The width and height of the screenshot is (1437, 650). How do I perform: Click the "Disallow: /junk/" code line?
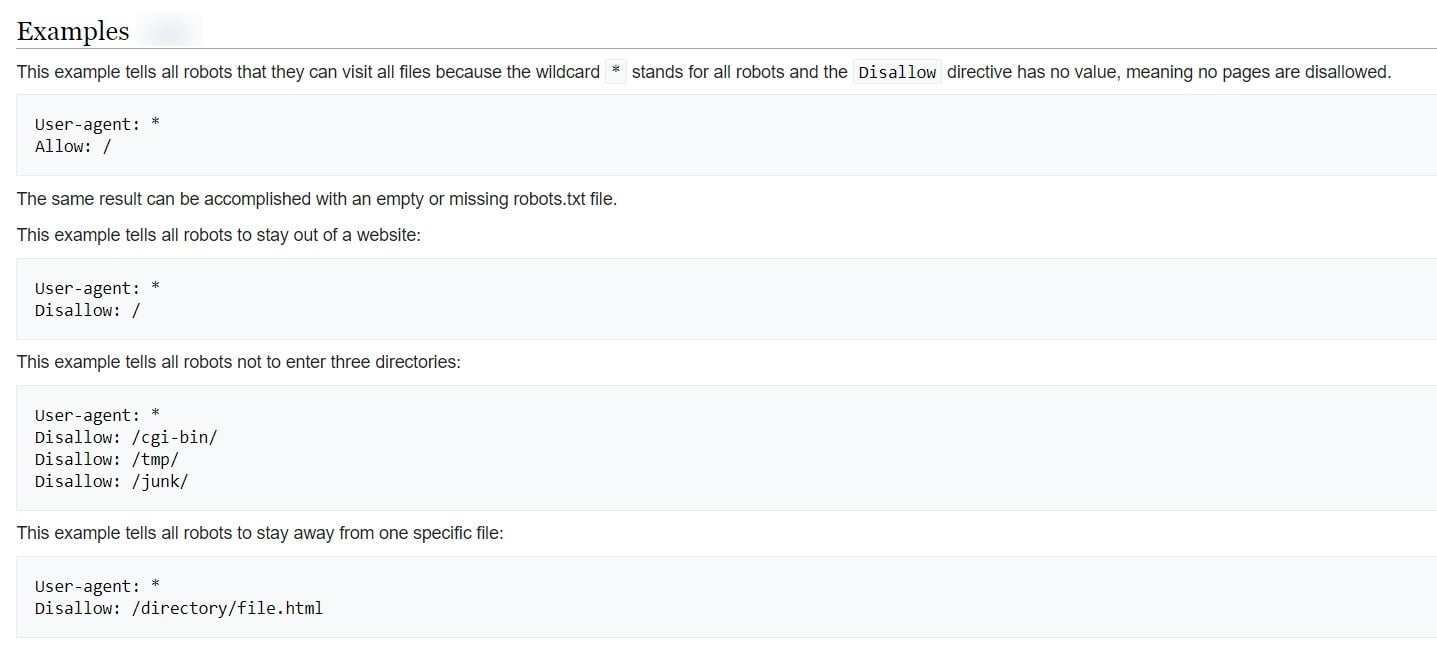point(111,481)
